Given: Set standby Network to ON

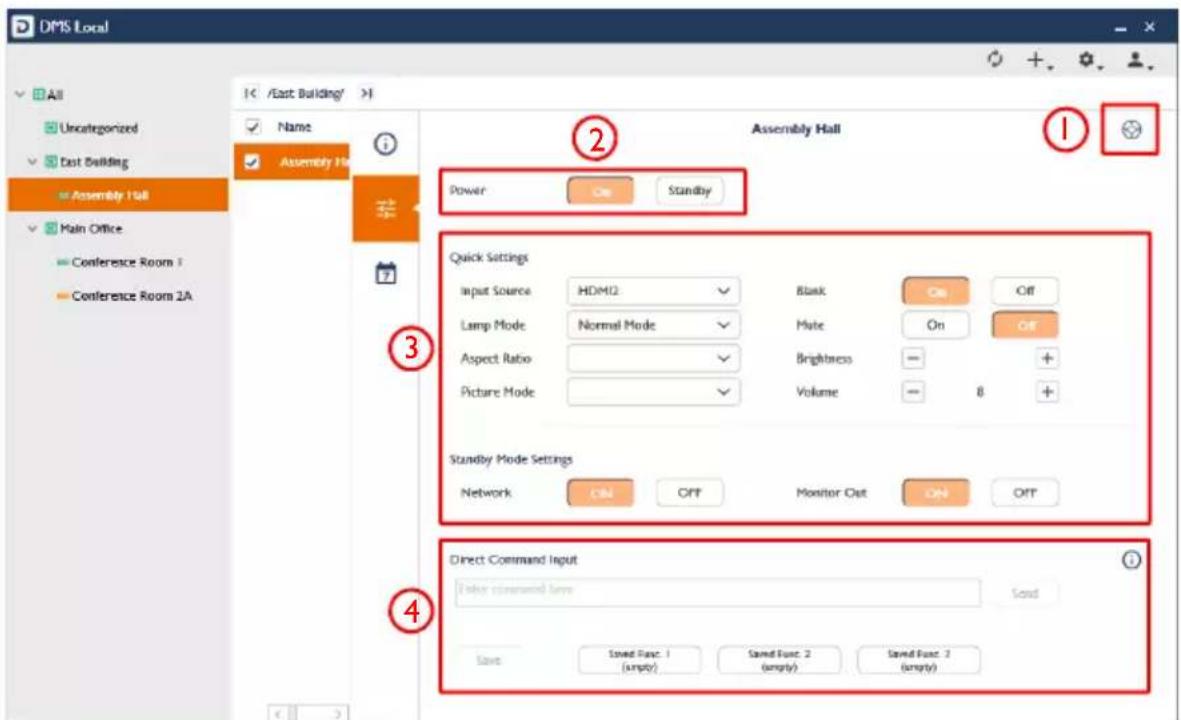Looking at the screenshot, I should [x=600, y=493].
